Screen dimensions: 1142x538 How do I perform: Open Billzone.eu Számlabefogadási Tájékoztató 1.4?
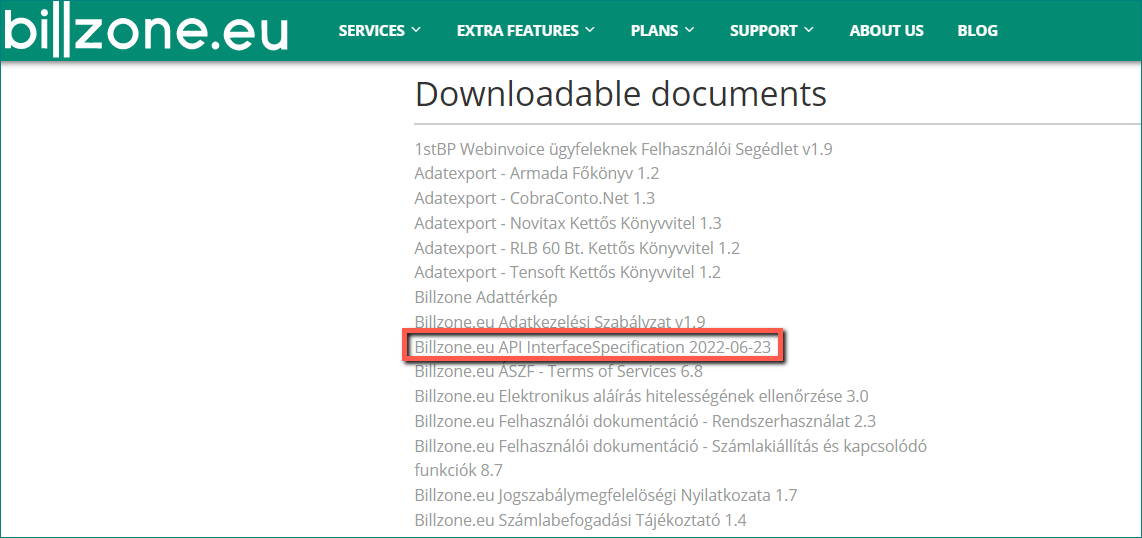(580, 521)
